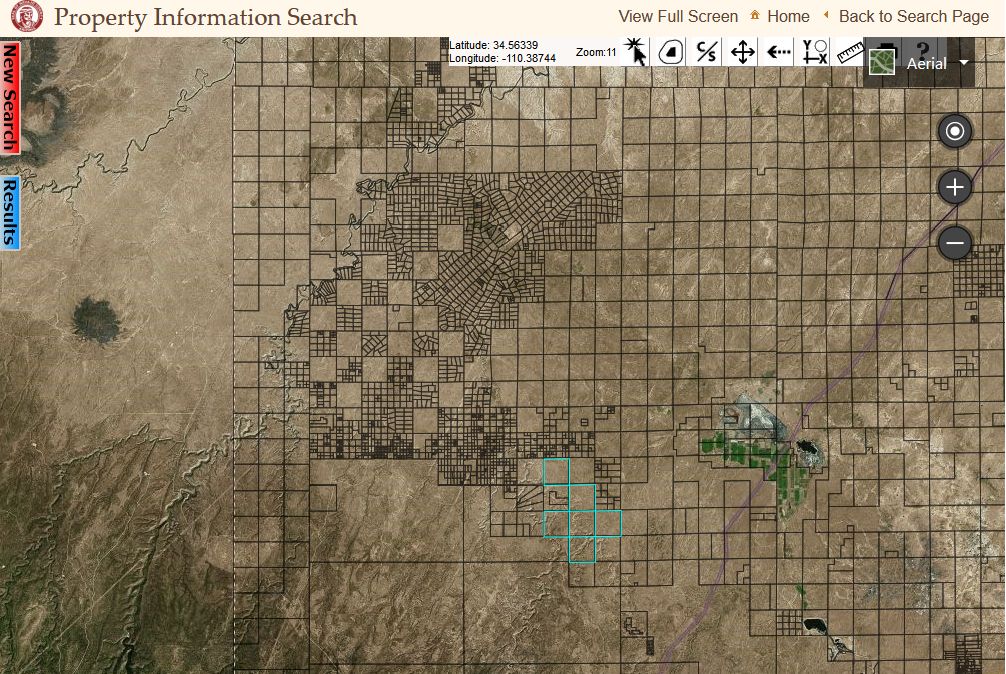Open the Results side tab
Screen dimensions: 1006x674
pyautogui.click(x=10, y=212)
